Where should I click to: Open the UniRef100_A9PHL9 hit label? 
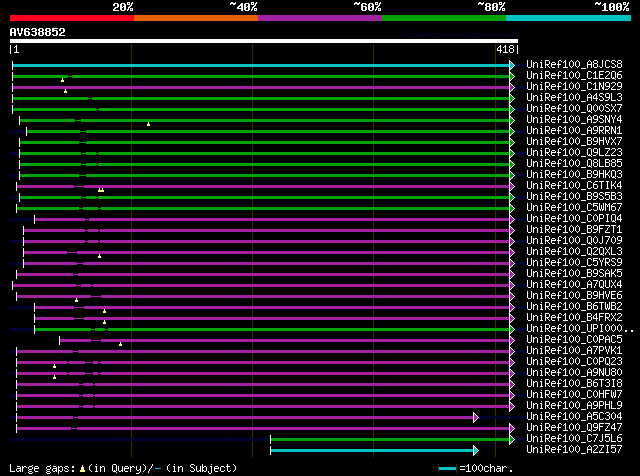[x=574, y=406]
